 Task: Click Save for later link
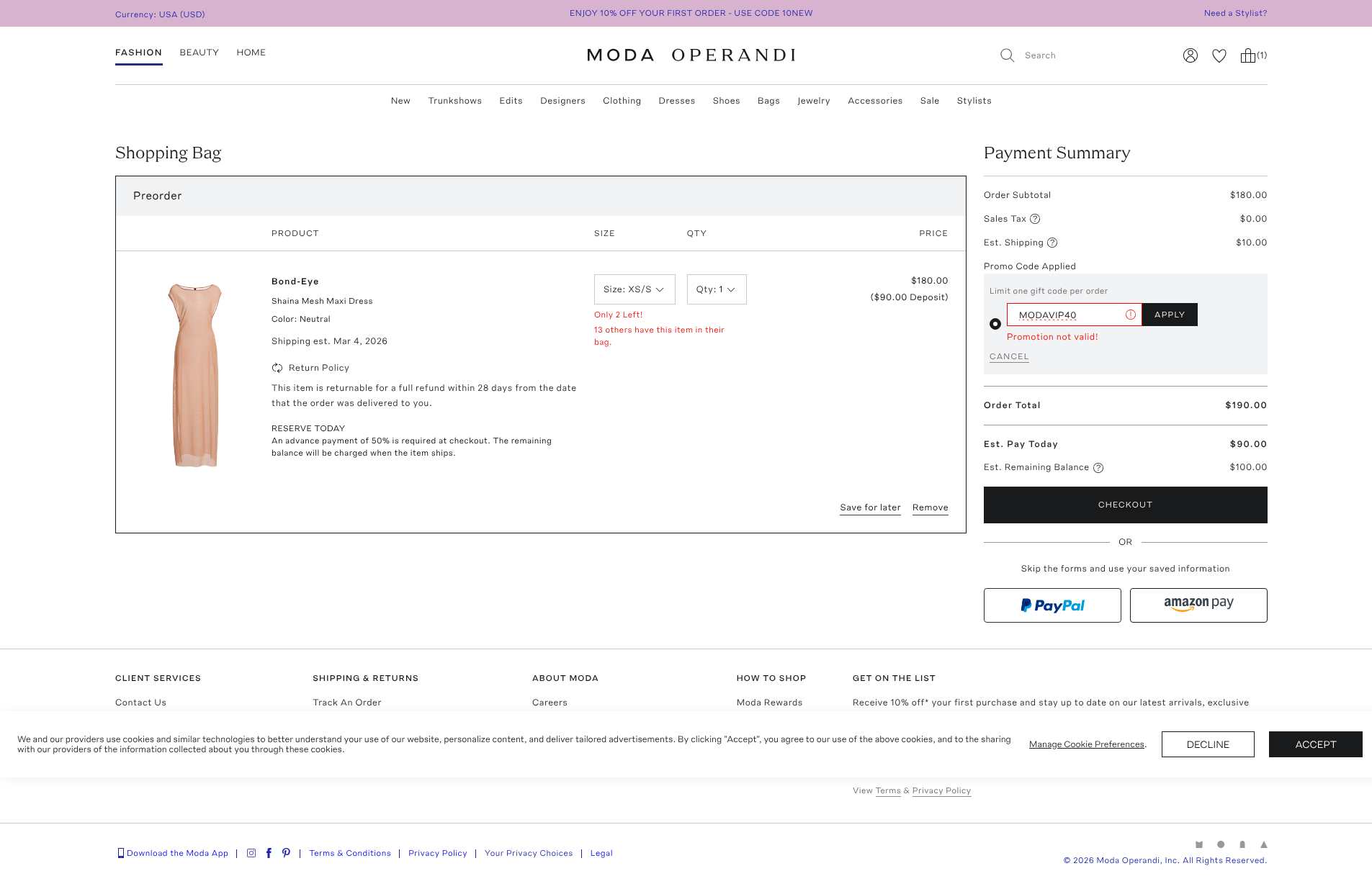870,507
